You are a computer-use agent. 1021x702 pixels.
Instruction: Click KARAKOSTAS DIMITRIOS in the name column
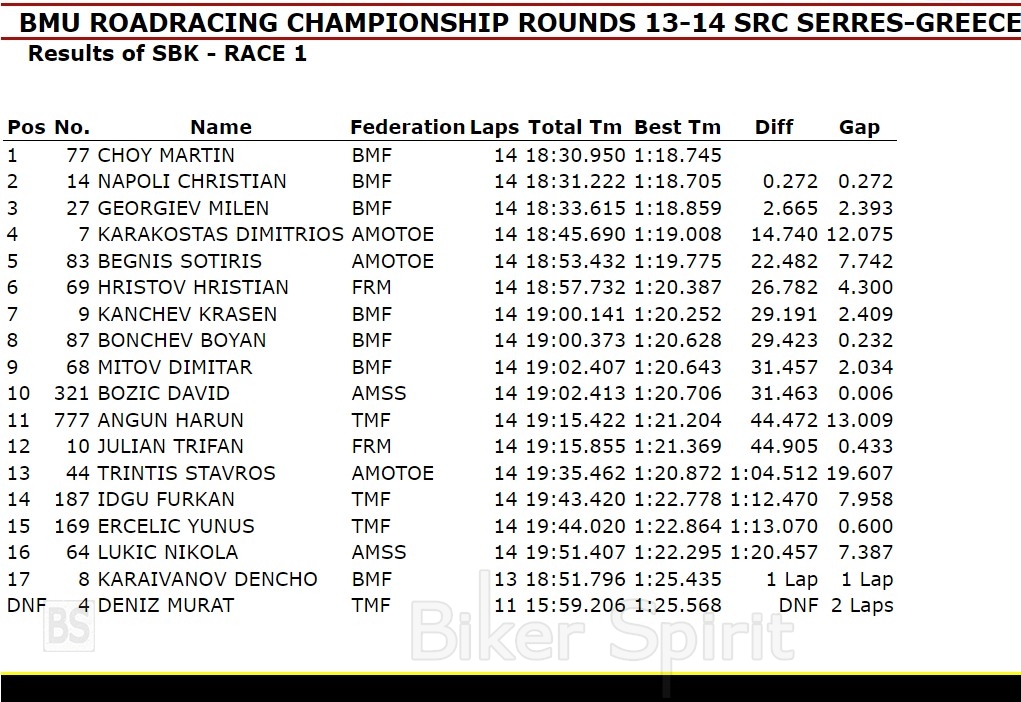click(220, 234)
